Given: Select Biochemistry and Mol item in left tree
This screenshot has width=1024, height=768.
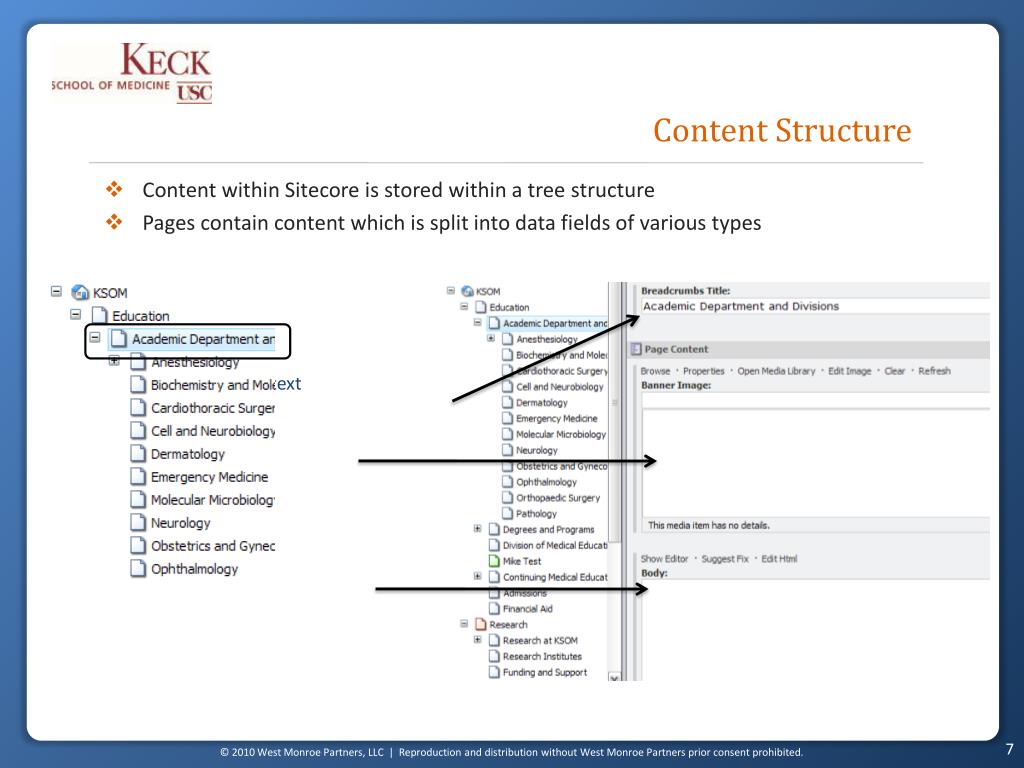Looking at the screenshot, I should click(214, 385).
